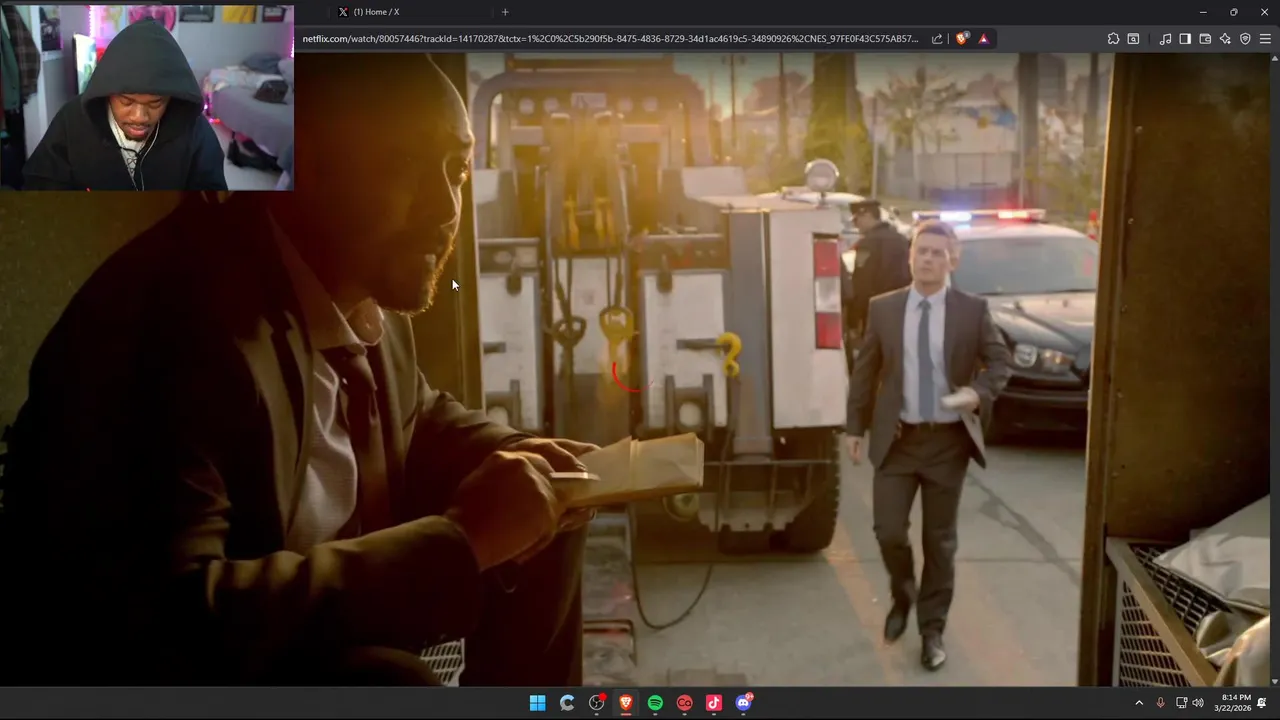The image size is (1280, 720).
Task: Click the webcam overlay thumbnail
Action: pos(147,96)
